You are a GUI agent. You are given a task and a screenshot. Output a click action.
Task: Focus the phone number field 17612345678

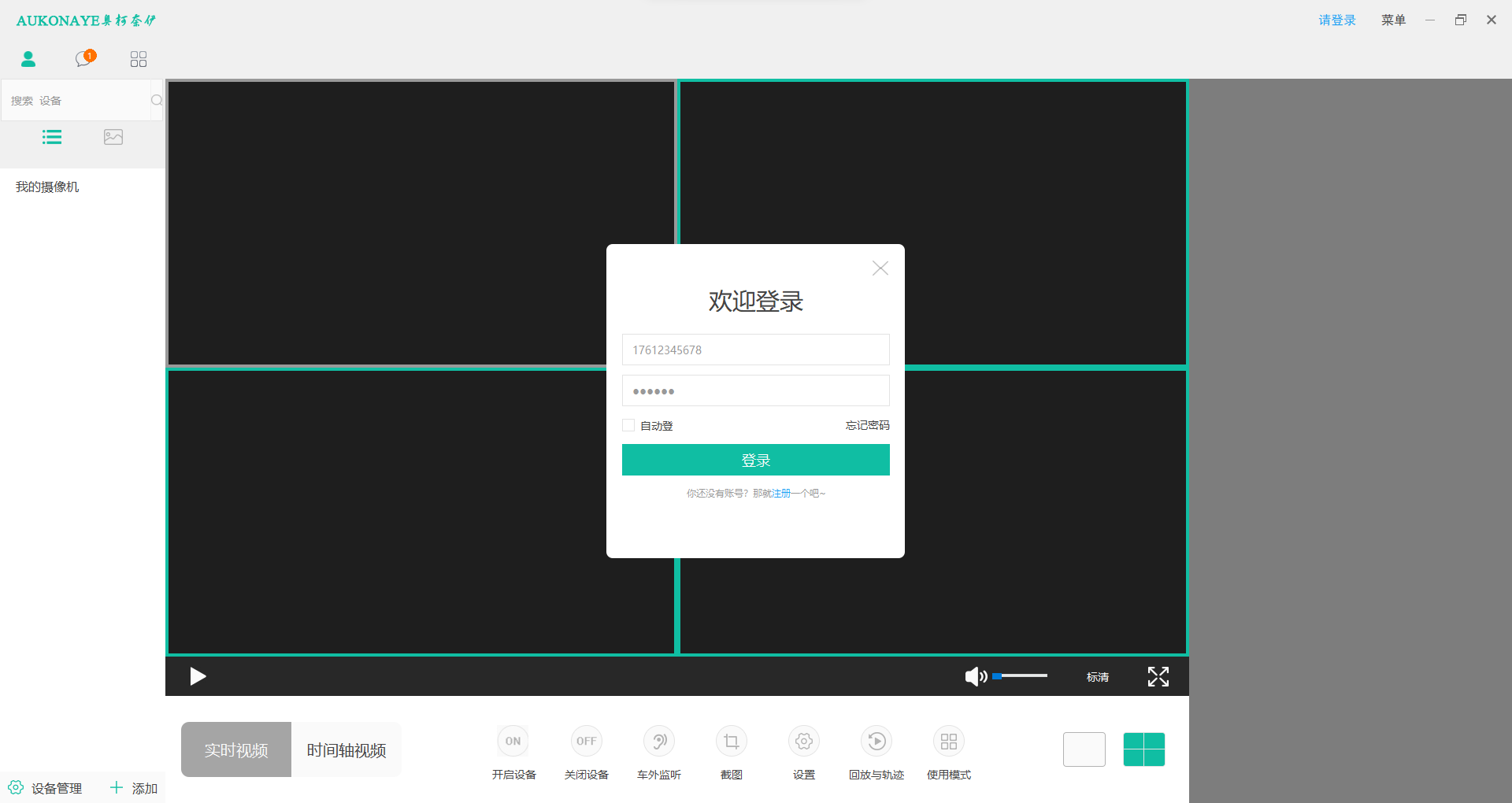coord(756,350)
